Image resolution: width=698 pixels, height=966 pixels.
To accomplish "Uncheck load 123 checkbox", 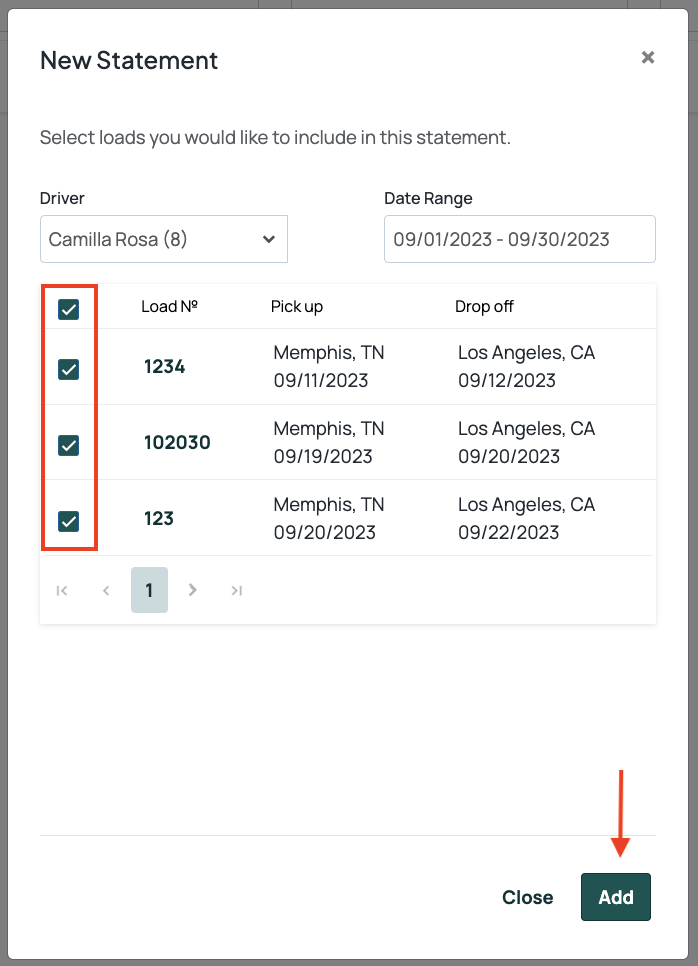I will tap(68, 521).
